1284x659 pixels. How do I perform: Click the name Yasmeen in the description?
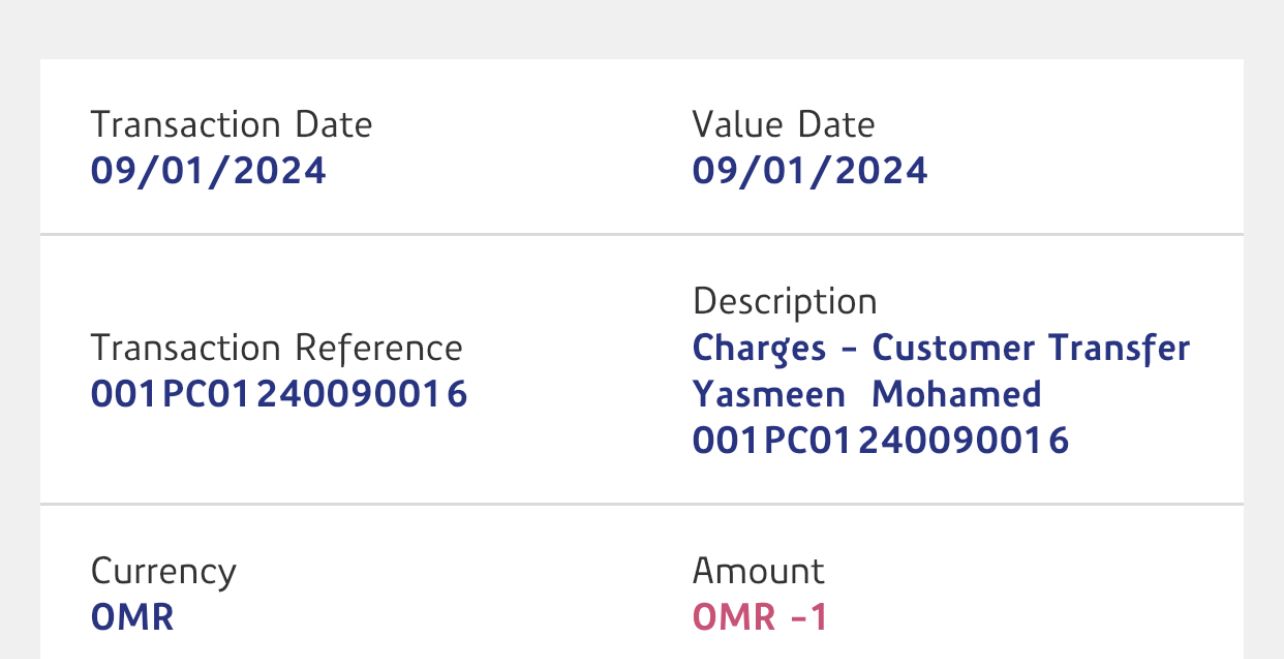point(768,394)
